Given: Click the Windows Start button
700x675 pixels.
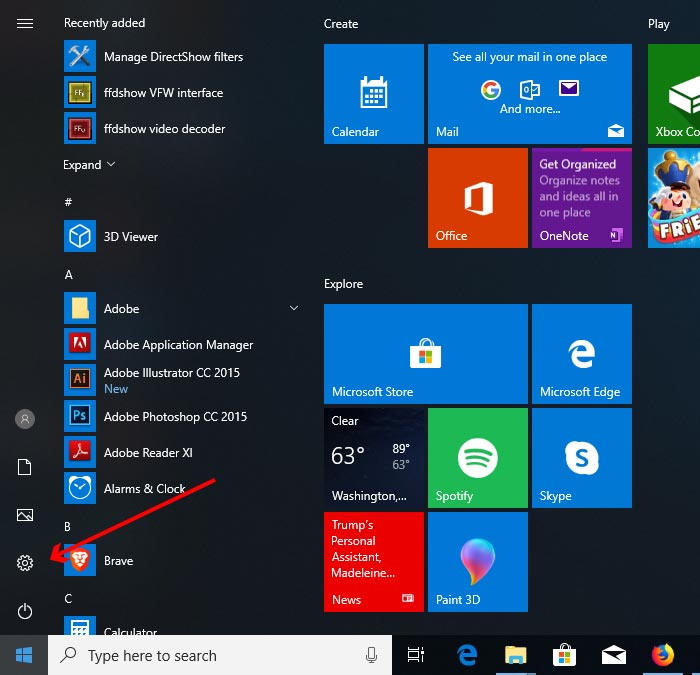Looking at the screenshot, I should 24,655.
